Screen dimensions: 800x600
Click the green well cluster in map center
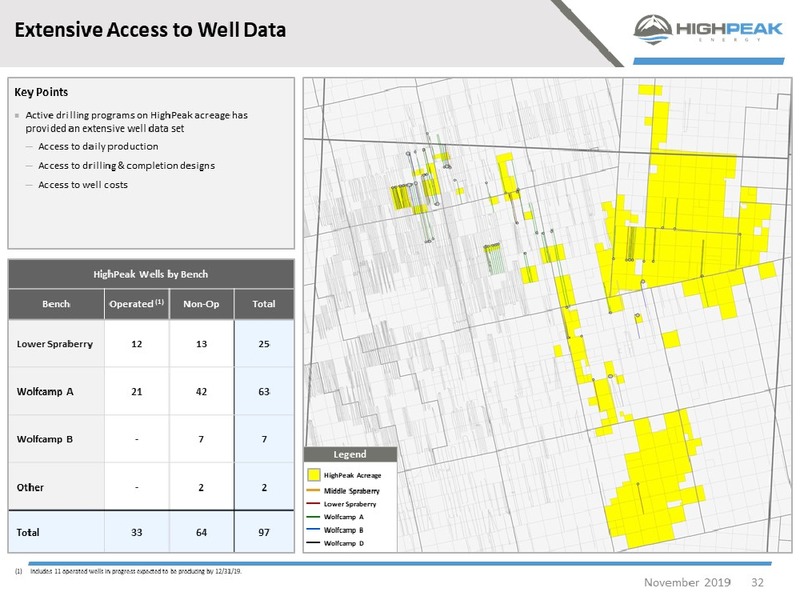pyautogui.click(x=492, y=259)
